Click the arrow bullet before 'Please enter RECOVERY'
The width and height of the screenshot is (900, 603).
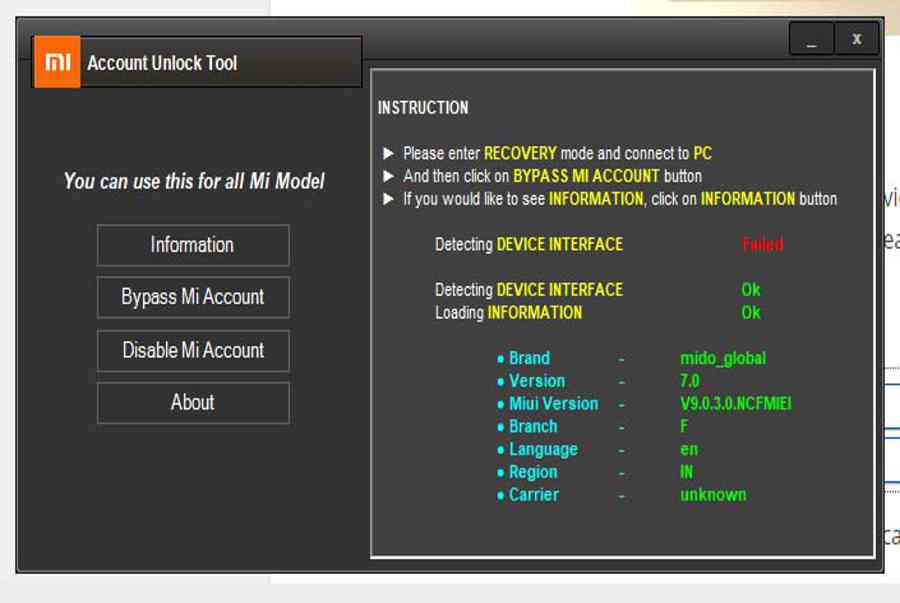point(389,154)
